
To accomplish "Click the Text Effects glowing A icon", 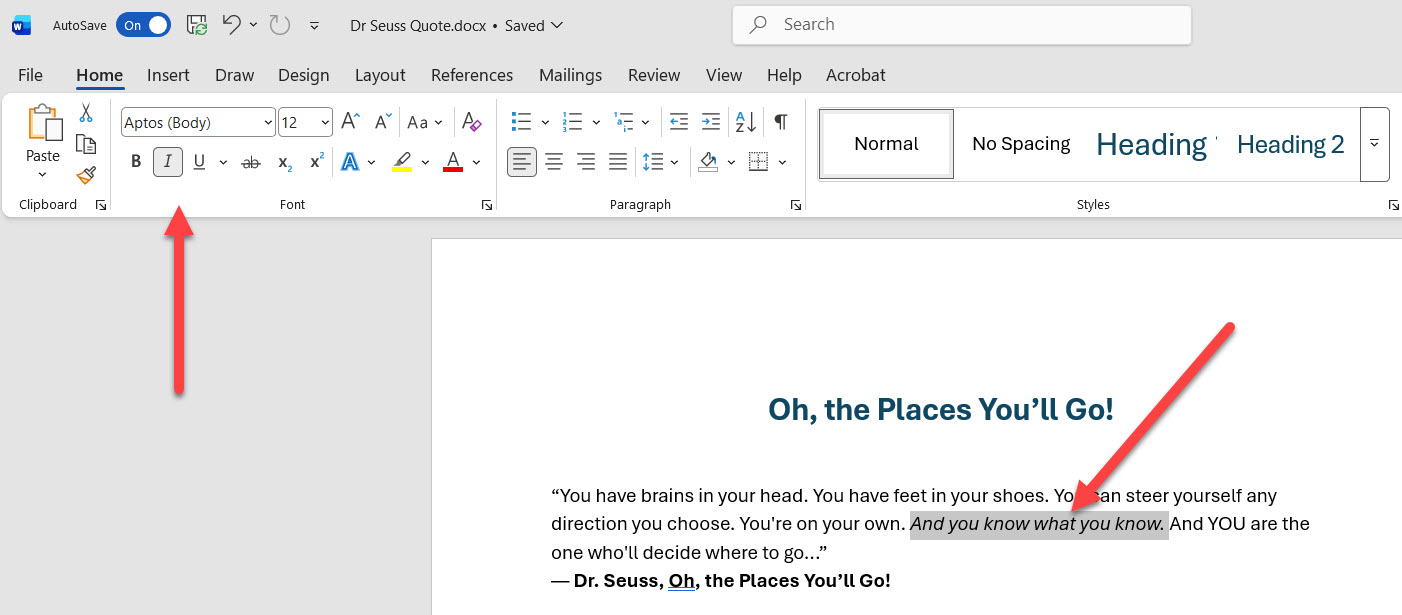I will [350, 162].
